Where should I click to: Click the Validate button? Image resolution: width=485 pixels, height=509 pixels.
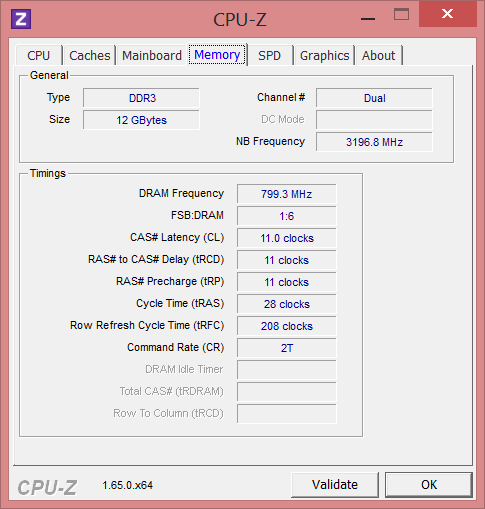[x=335, y=484]
